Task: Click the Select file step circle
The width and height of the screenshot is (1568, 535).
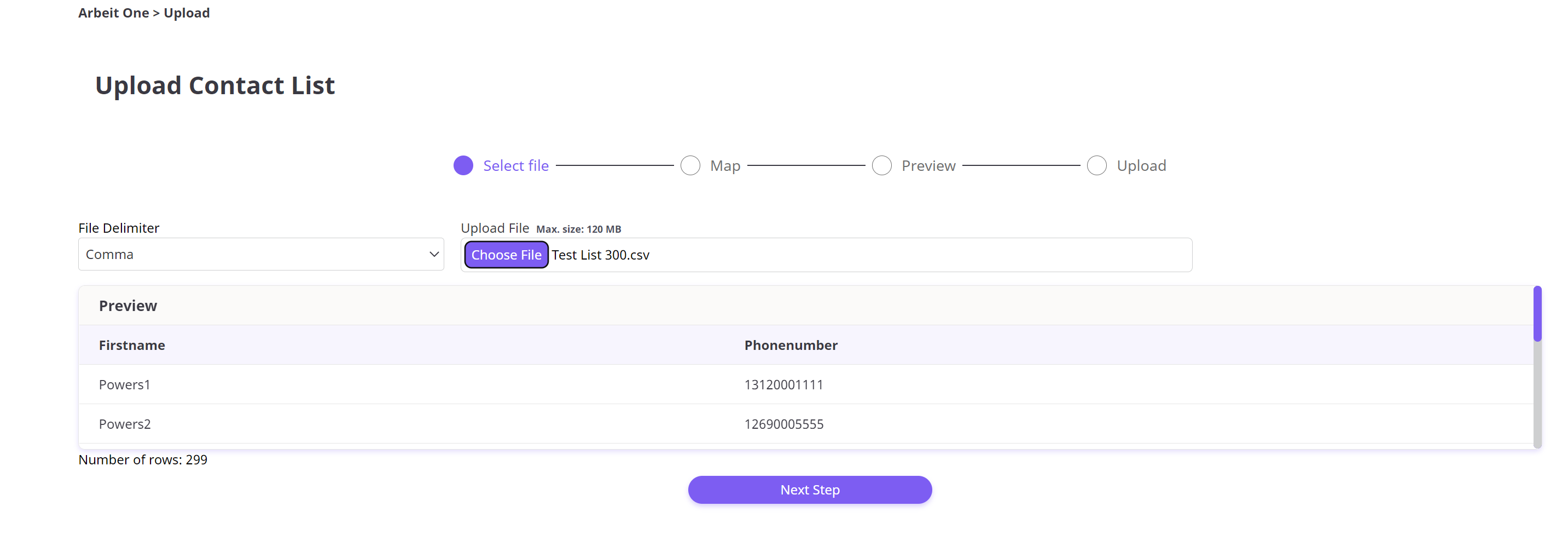Action: (x=463, y=166)
